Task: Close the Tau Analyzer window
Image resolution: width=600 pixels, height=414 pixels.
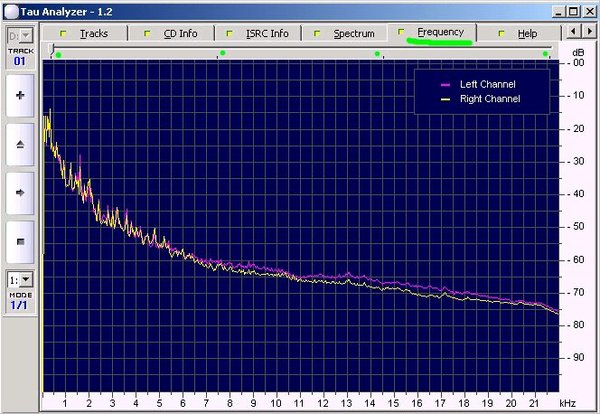Action: click(x=590, y=12)
